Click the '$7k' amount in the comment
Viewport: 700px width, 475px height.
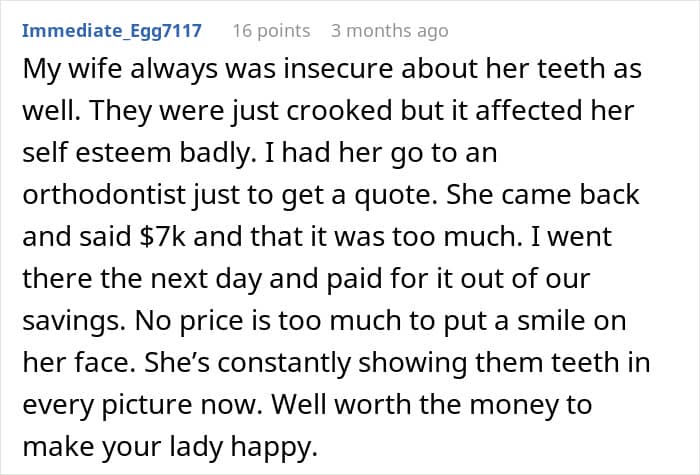click(162, 236)
